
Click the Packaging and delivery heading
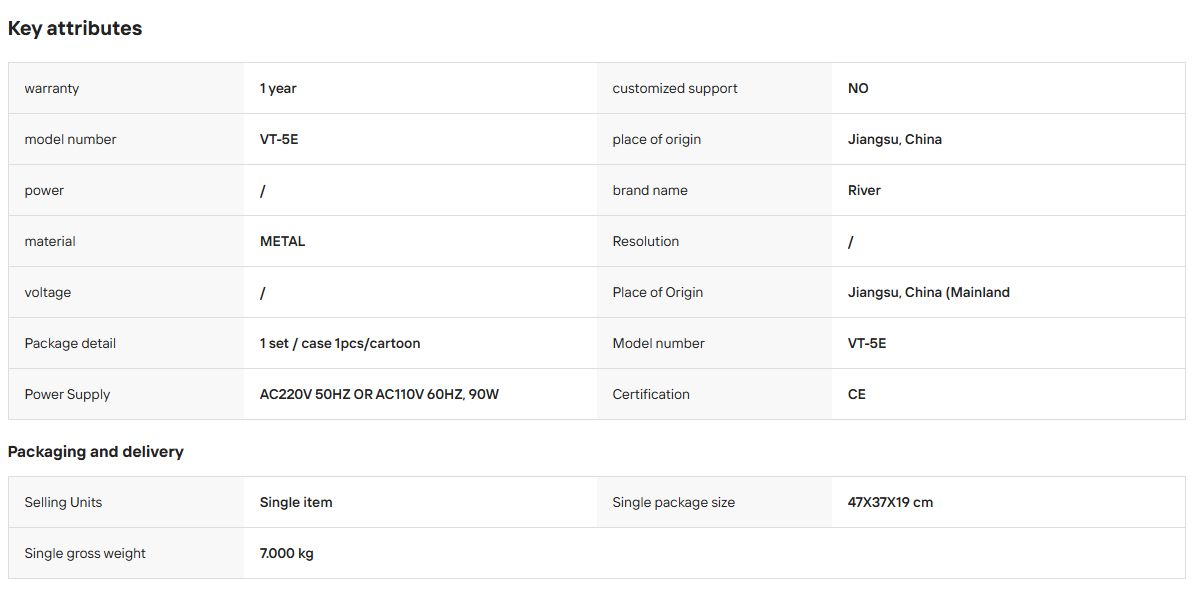click(95, 452)
